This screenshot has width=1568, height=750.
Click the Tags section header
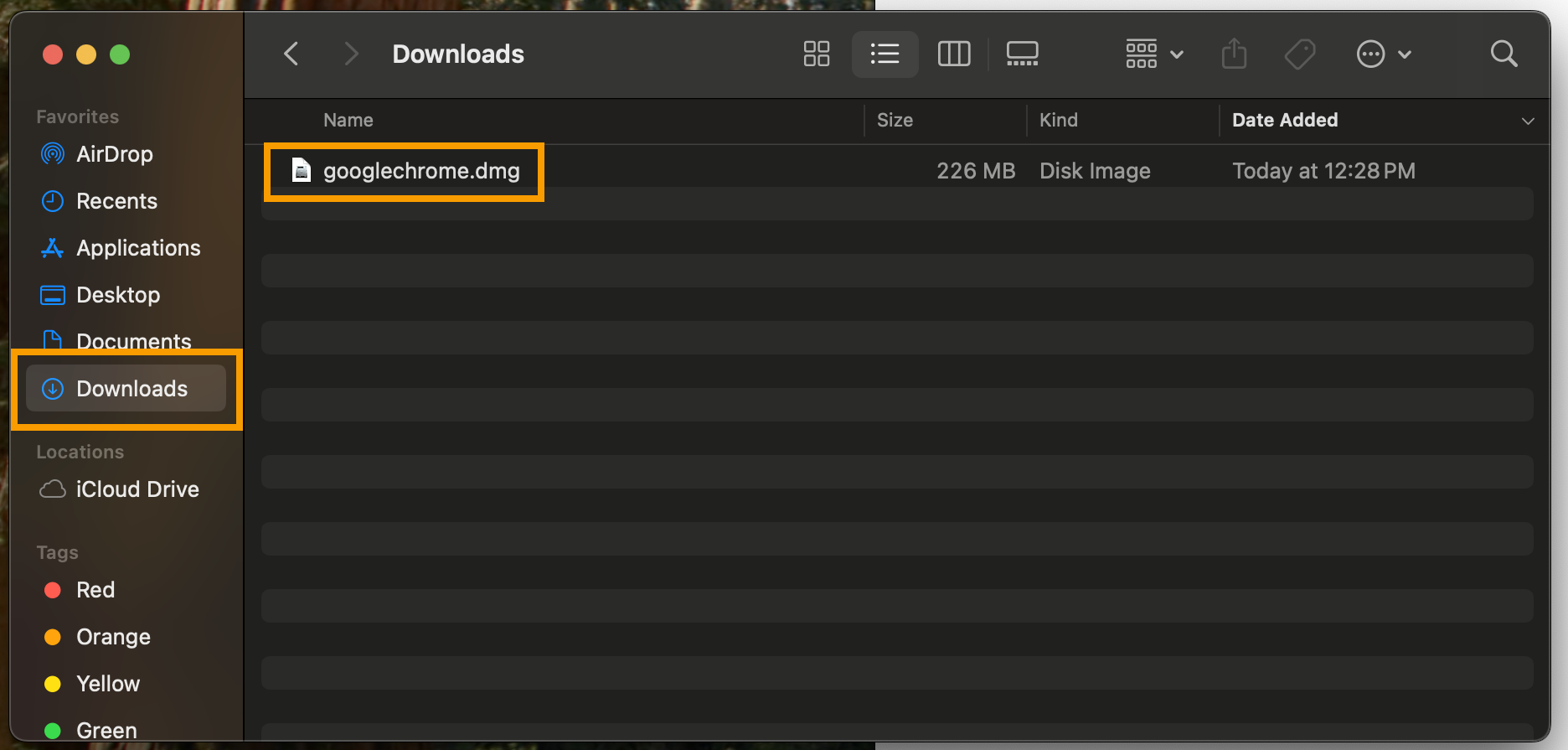pyautogui.click(x=57, y=552)
